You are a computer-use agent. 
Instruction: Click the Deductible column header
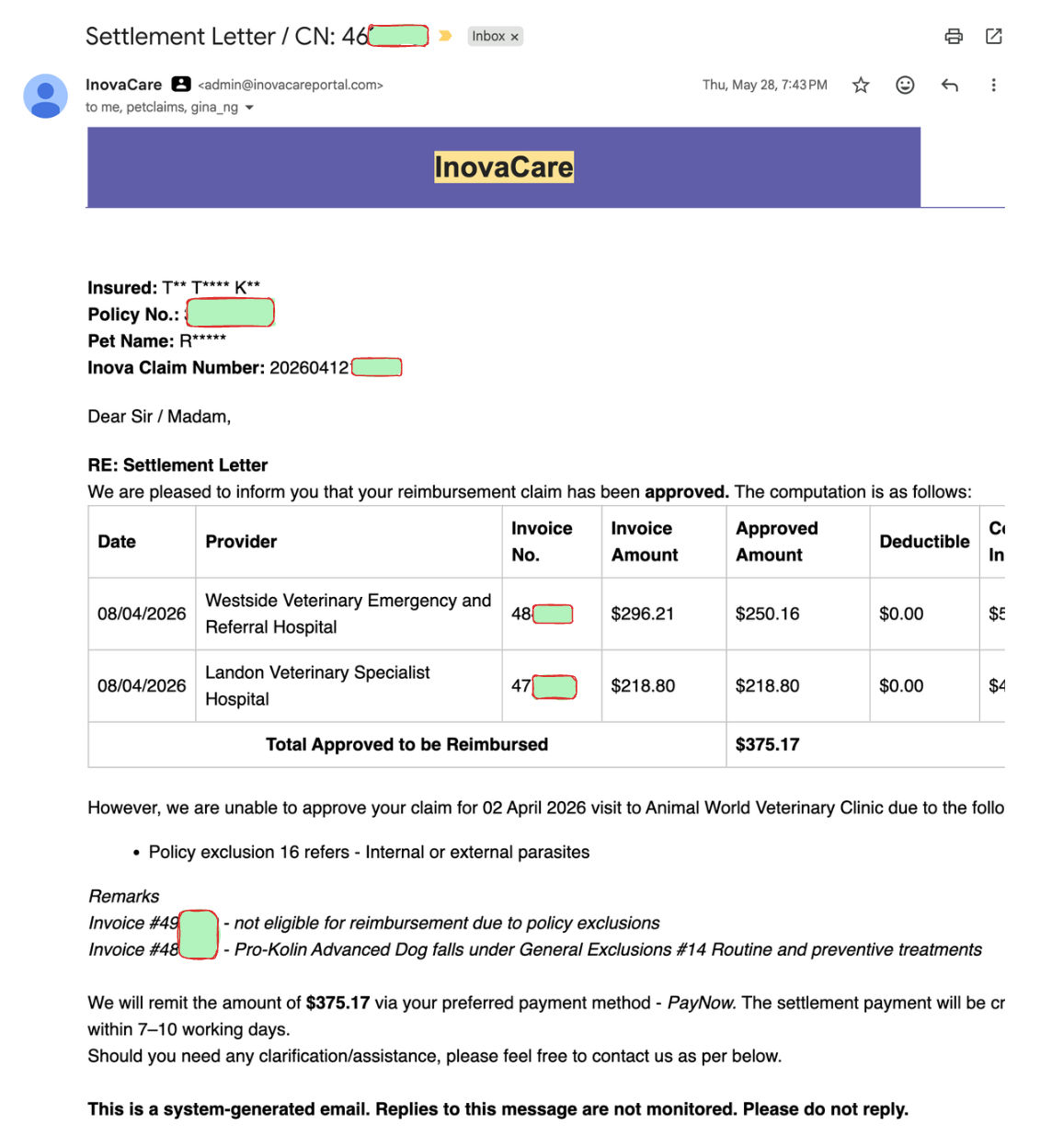point(924,542)
